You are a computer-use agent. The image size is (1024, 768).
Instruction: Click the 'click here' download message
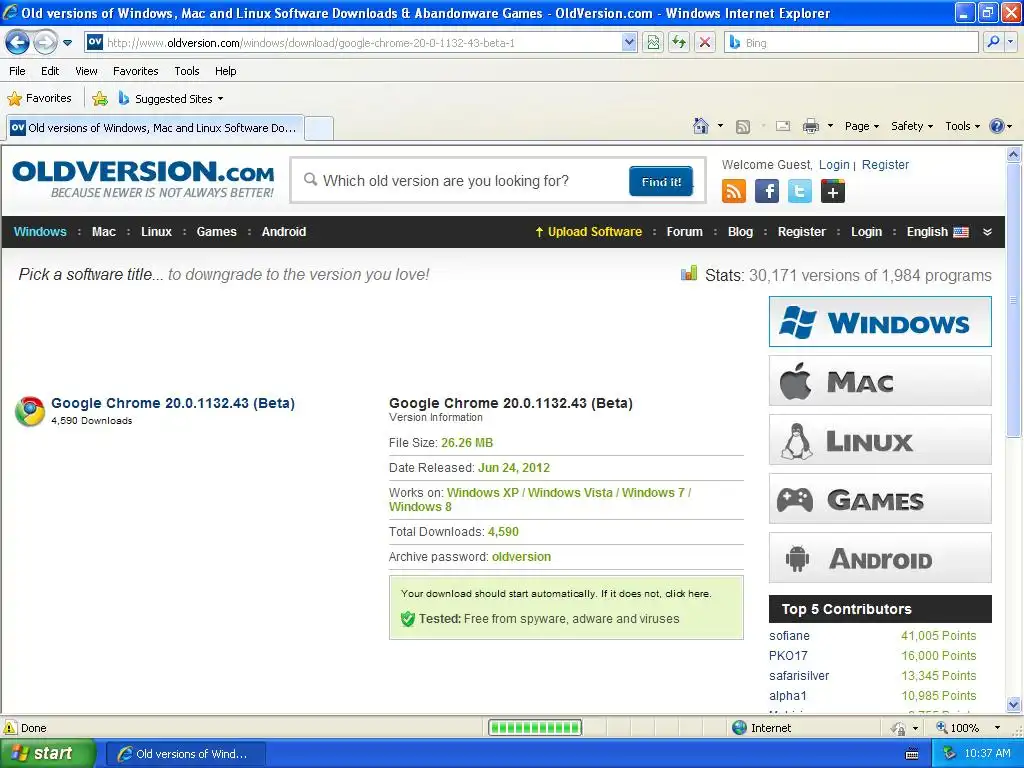pyautogui.click(x=687, y=594)
